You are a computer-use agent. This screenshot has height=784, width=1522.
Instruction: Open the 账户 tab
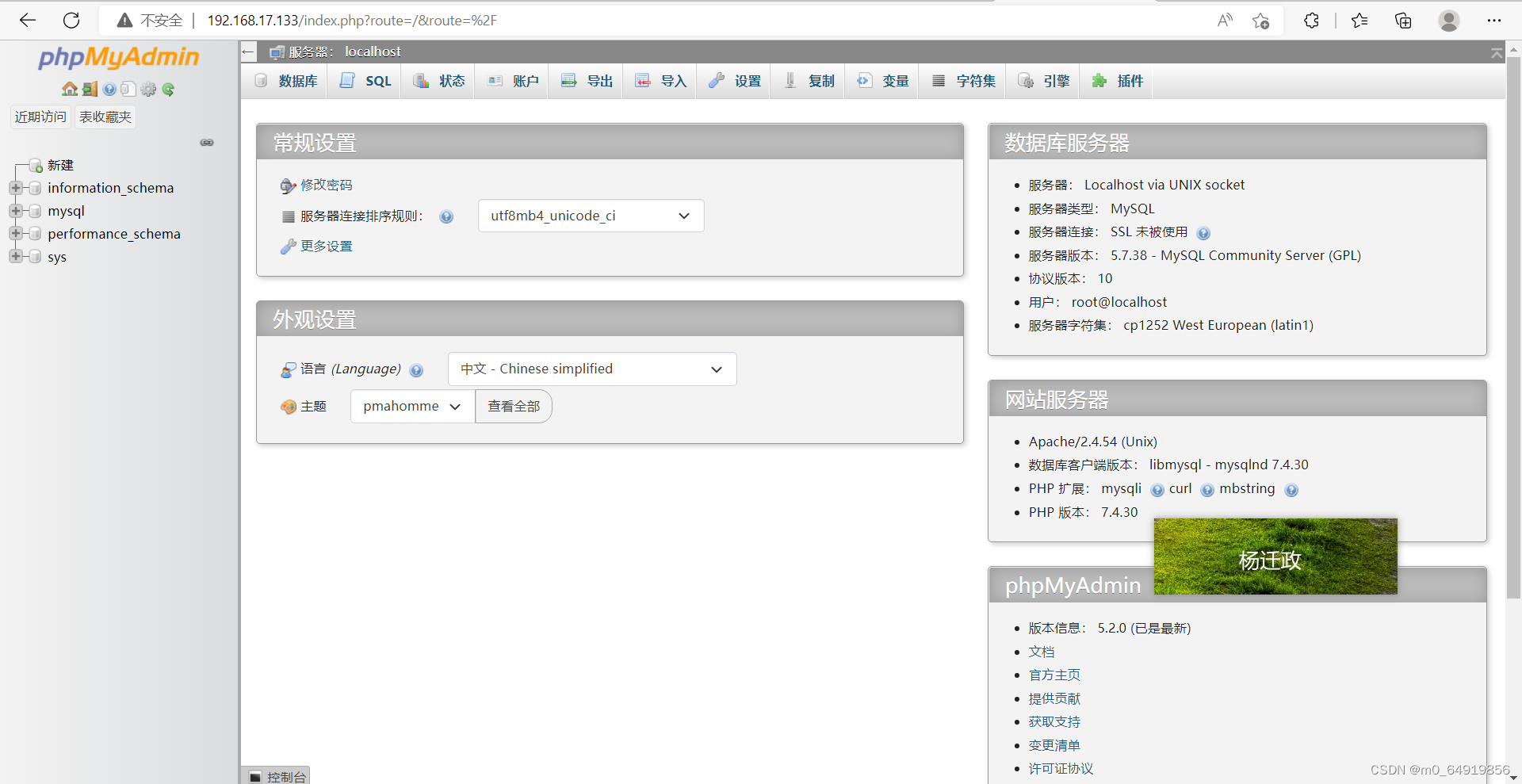click(x=512, y=81)
